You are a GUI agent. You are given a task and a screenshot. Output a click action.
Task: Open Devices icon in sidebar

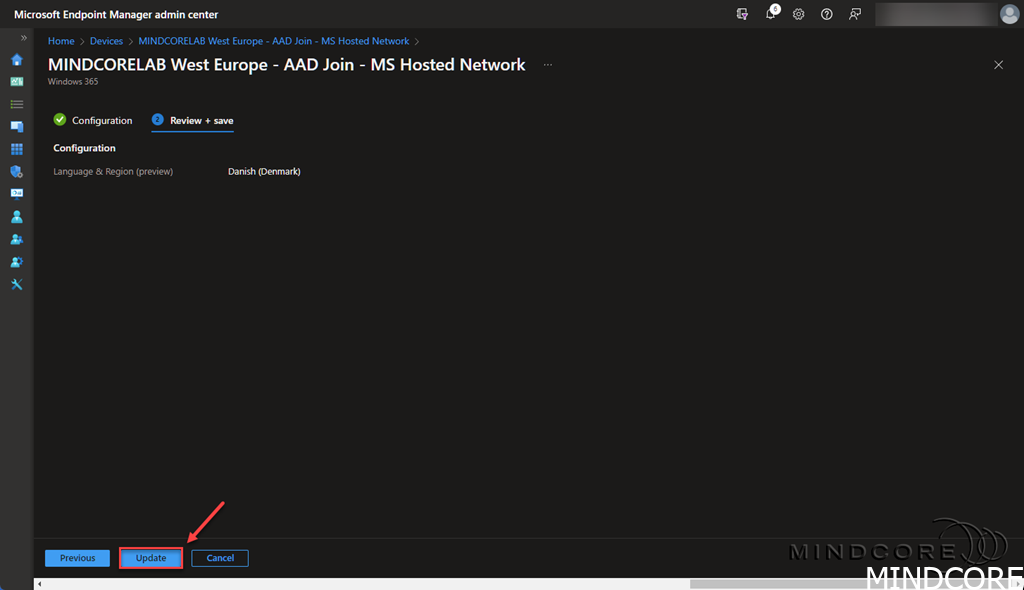pos(16,127)
